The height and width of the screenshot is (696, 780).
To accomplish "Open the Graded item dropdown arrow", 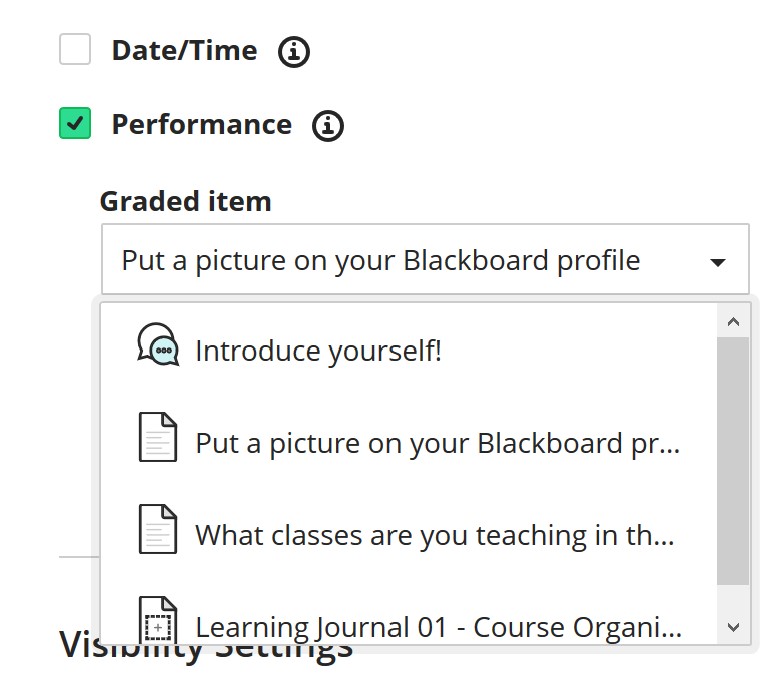I will tap(717, 262).
